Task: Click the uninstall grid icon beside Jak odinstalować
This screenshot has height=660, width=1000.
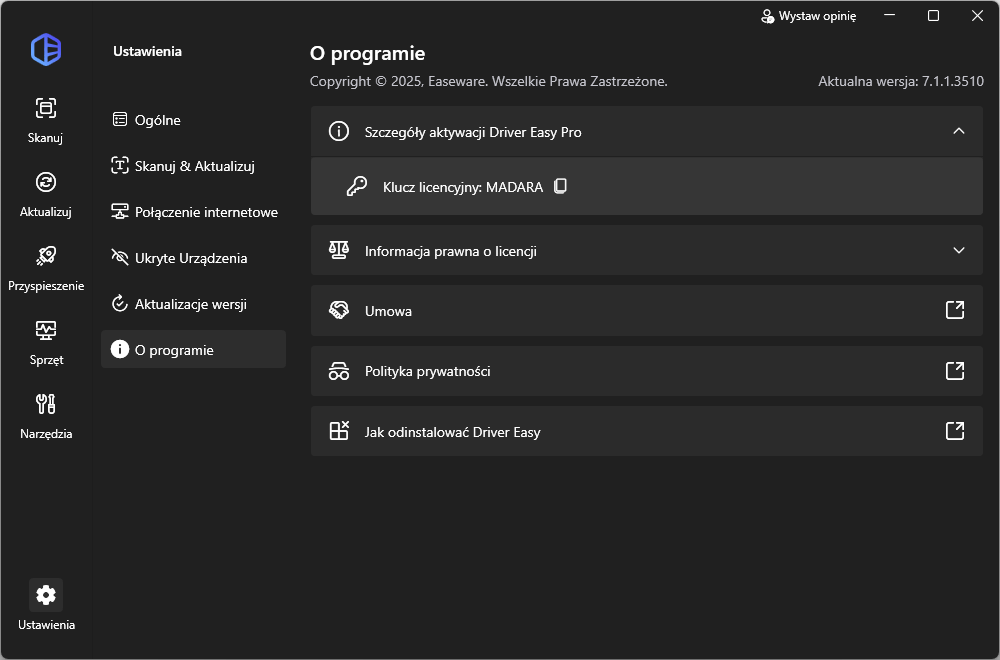Action: click(x=339, y=431)
